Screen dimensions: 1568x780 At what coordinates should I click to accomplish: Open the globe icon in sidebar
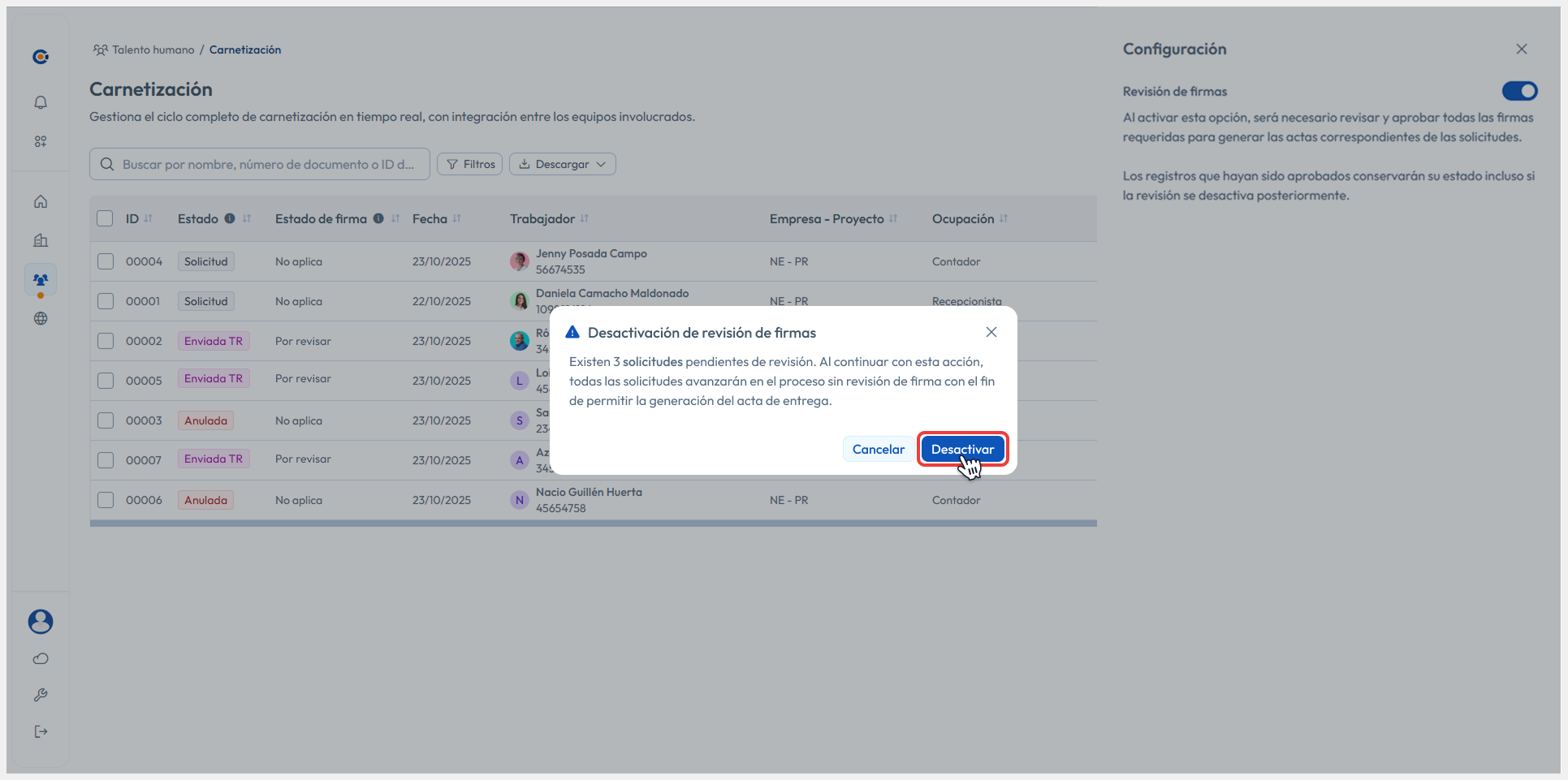click(x=41, y=318)
